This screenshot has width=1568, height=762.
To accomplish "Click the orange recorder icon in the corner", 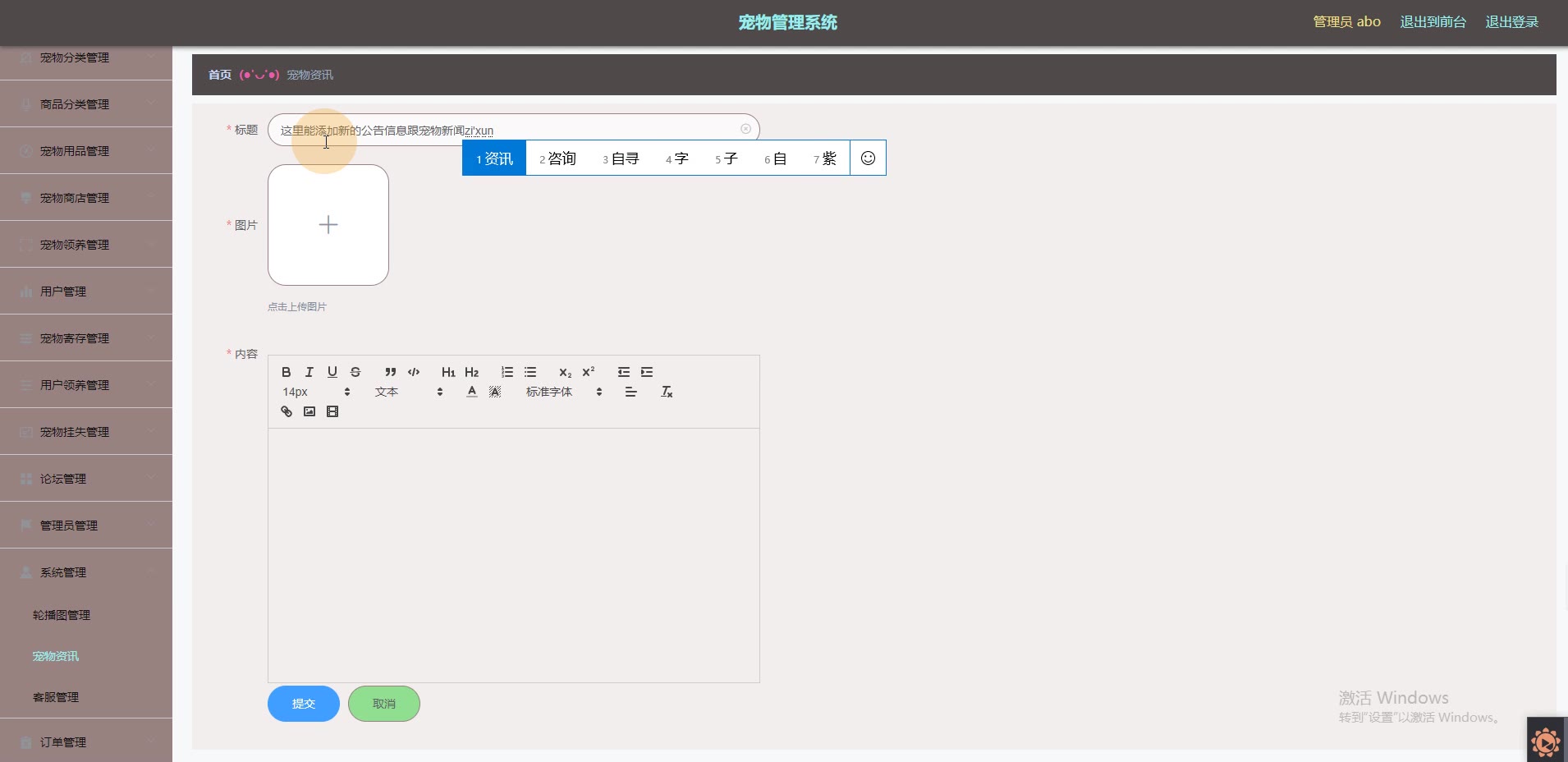I will pyautogui.click(x=1547, y=741).
